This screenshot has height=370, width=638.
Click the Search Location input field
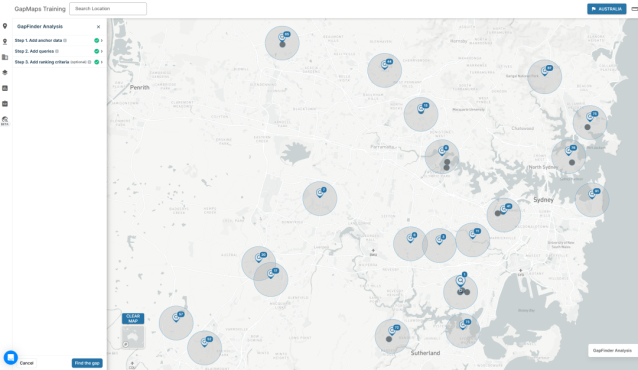(x=108, y=9)
